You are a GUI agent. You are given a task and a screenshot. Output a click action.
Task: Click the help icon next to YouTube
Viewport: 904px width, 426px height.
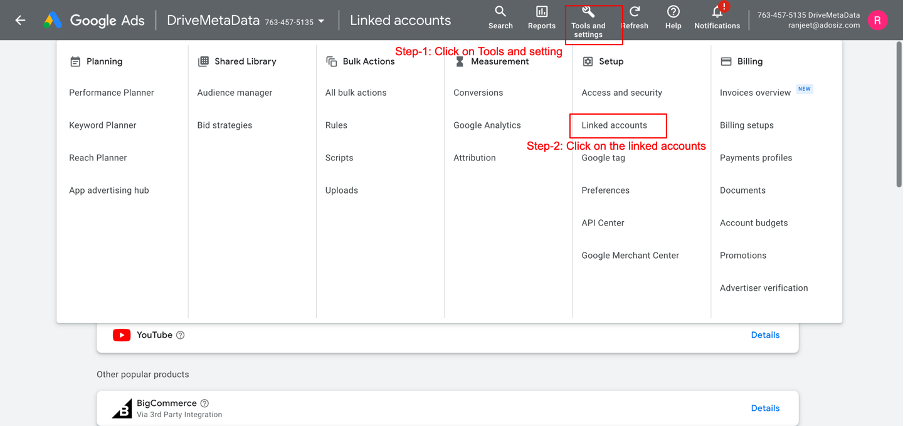click(x=180, y=335)
